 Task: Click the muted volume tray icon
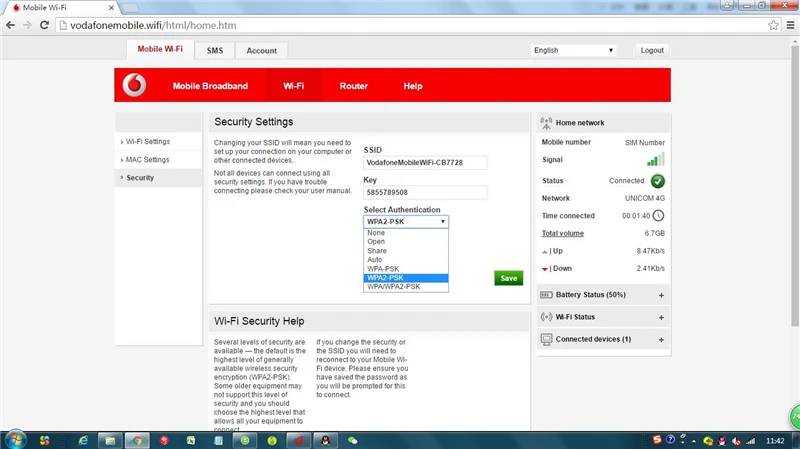pyautogui.click(x=736, y=441)
